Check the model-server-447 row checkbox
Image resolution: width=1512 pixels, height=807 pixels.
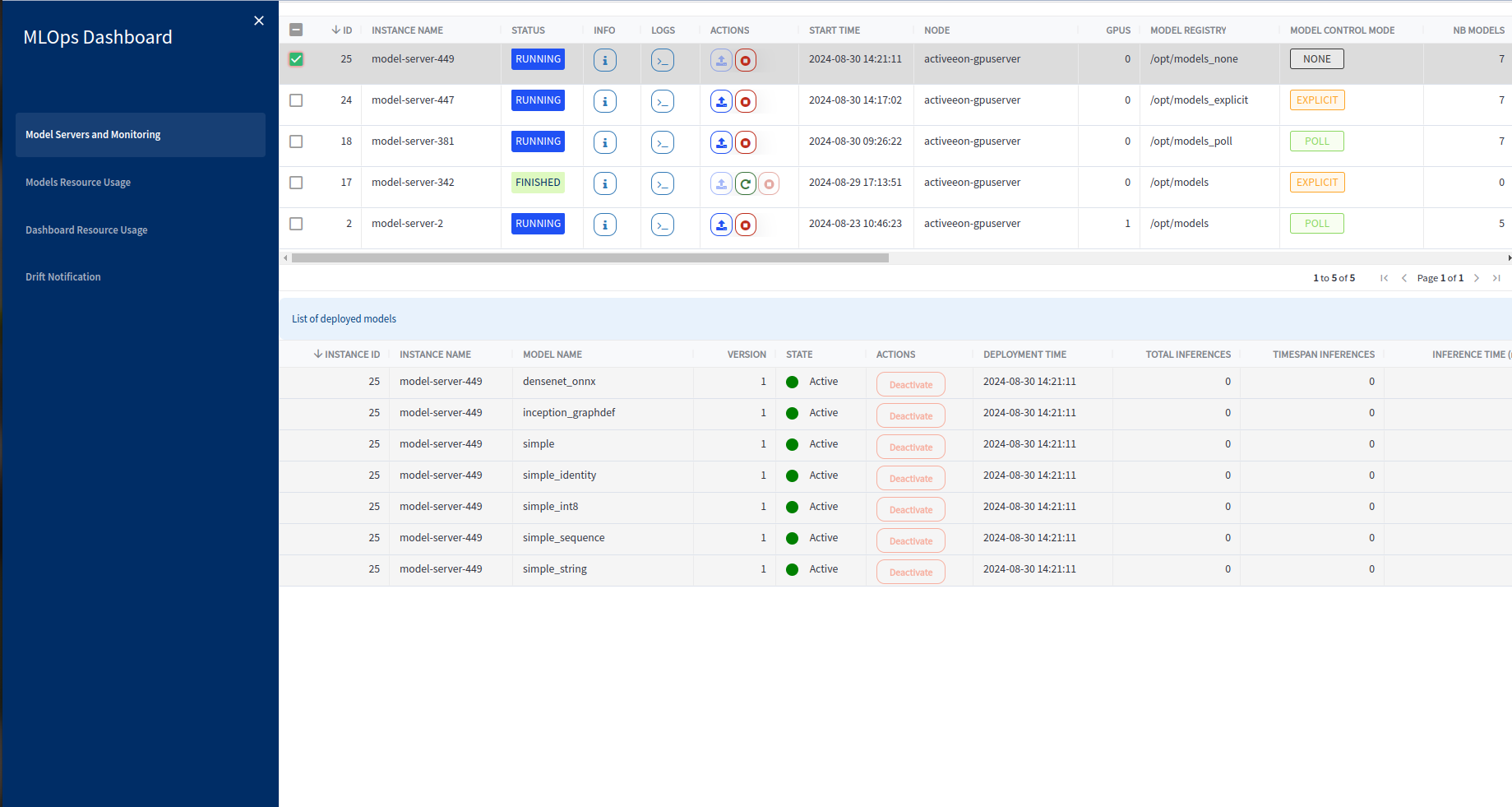[x=296, y=100]
